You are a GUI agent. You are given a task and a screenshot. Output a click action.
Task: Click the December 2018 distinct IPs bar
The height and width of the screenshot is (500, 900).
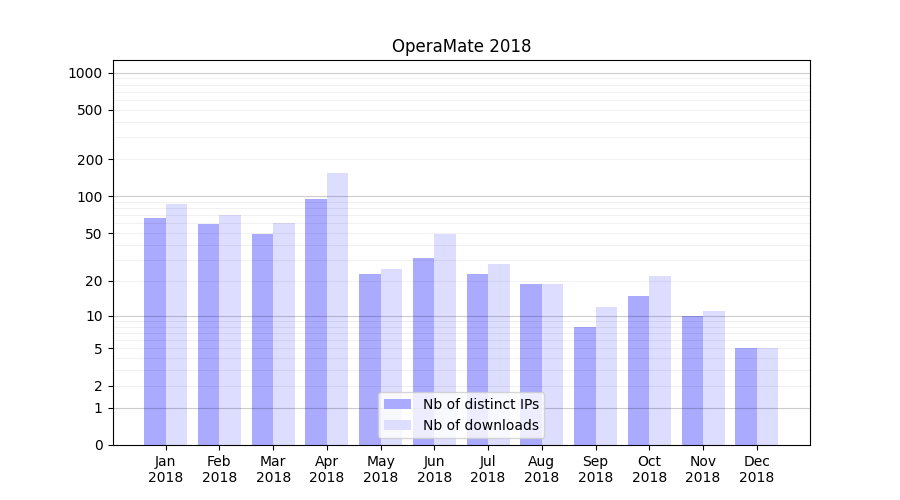coord(746,396)
